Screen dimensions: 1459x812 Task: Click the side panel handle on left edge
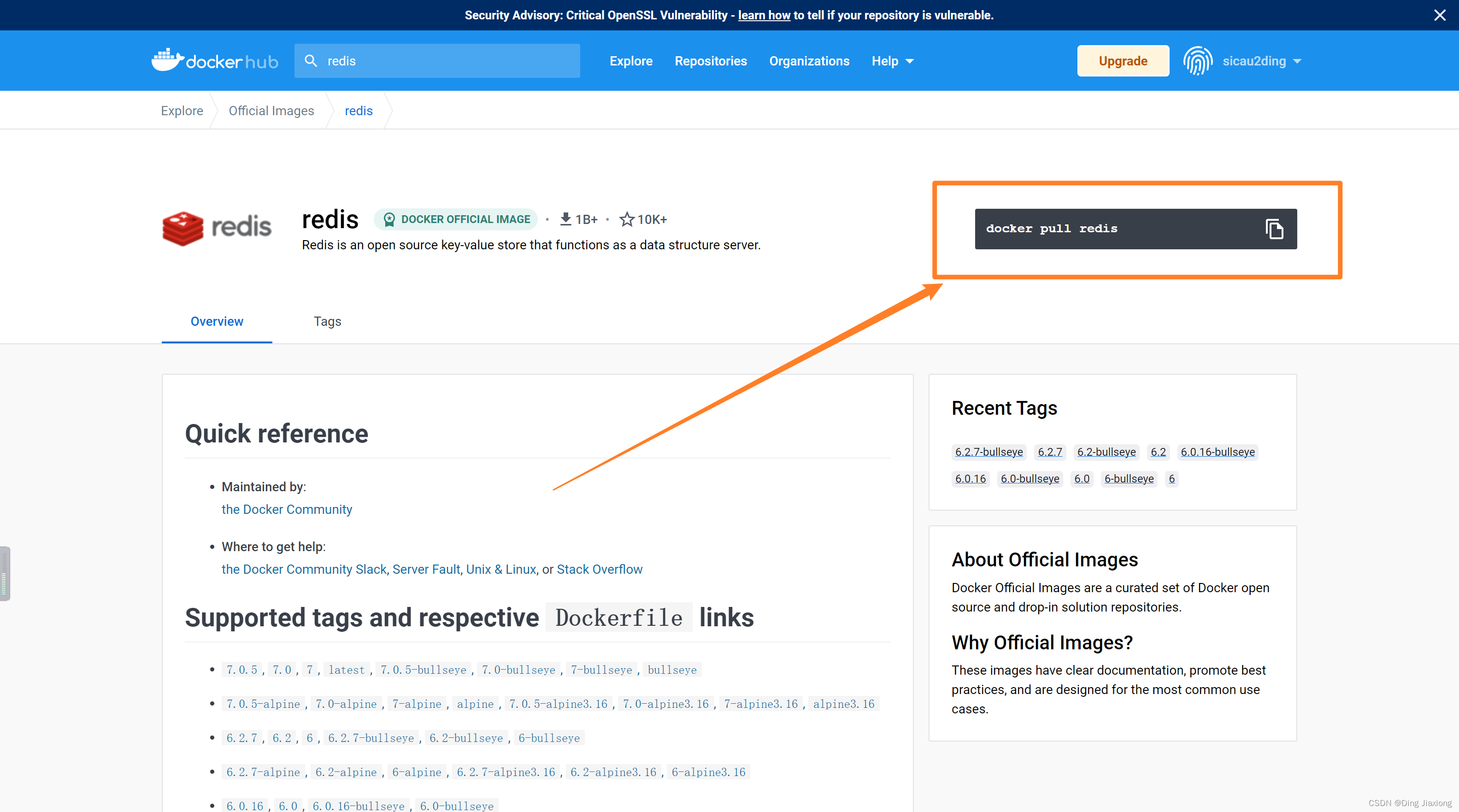(5, 573)
